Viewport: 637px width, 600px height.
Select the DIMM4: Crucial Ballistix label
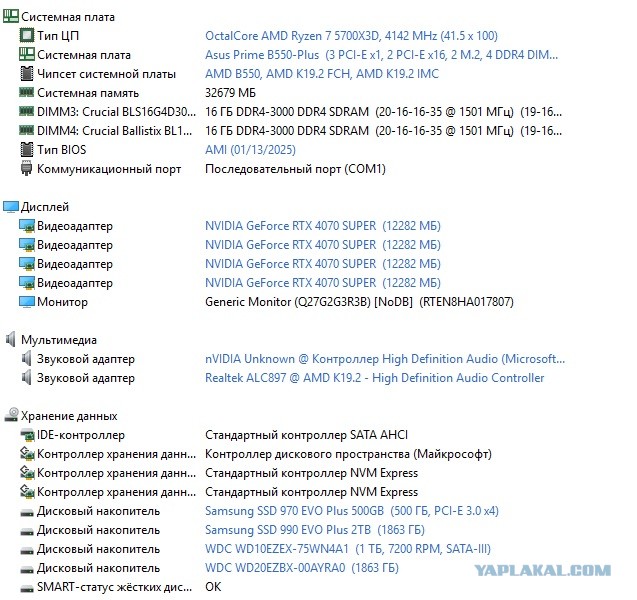point(115,131)
